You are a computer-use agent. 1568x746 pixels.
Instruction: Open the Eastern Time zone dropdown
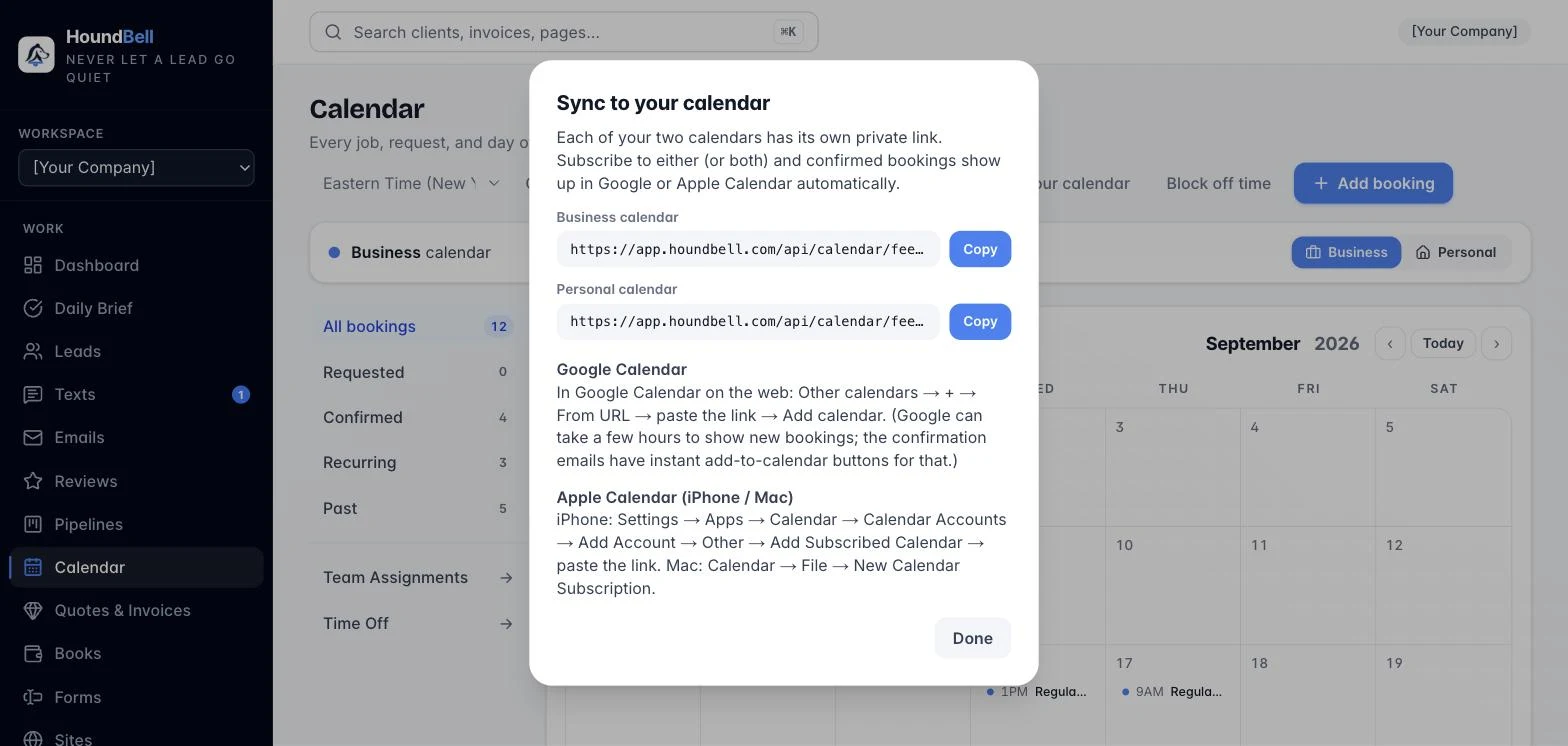pyautogui.click(x=411, y=183)
